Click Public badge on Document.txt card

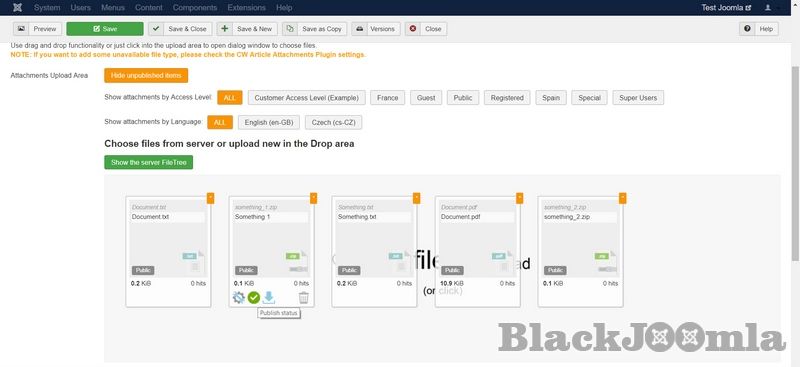coord(143,270)
